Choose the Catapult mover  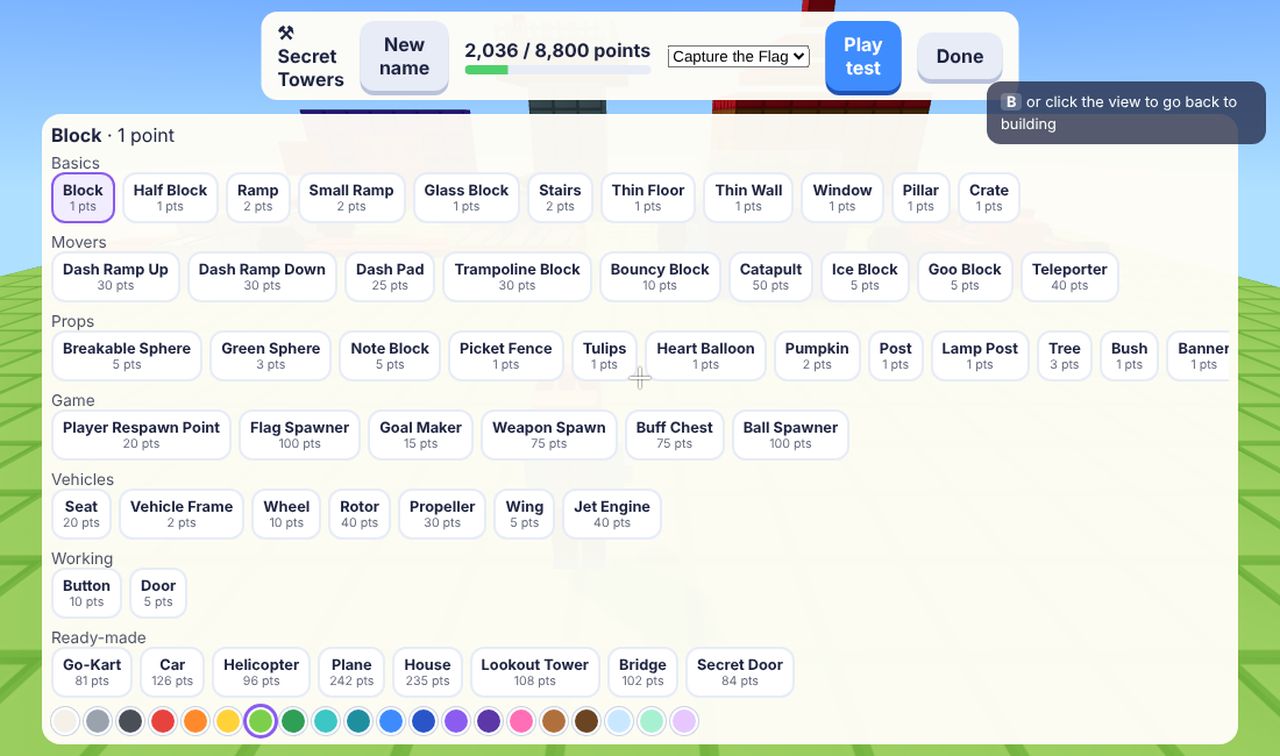pos(771,276)
